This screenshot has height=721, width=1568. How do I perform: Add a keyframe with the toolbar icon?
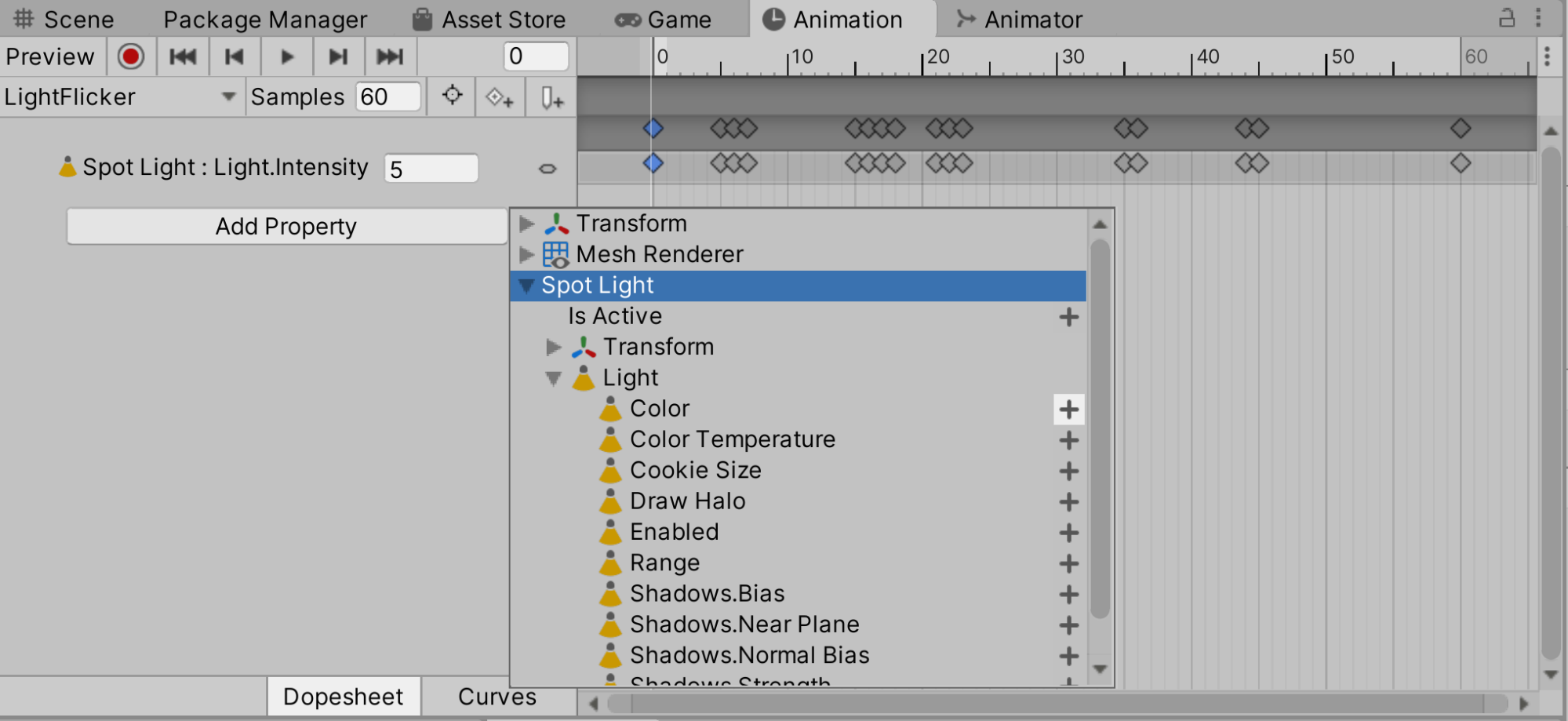coord(500,98)
